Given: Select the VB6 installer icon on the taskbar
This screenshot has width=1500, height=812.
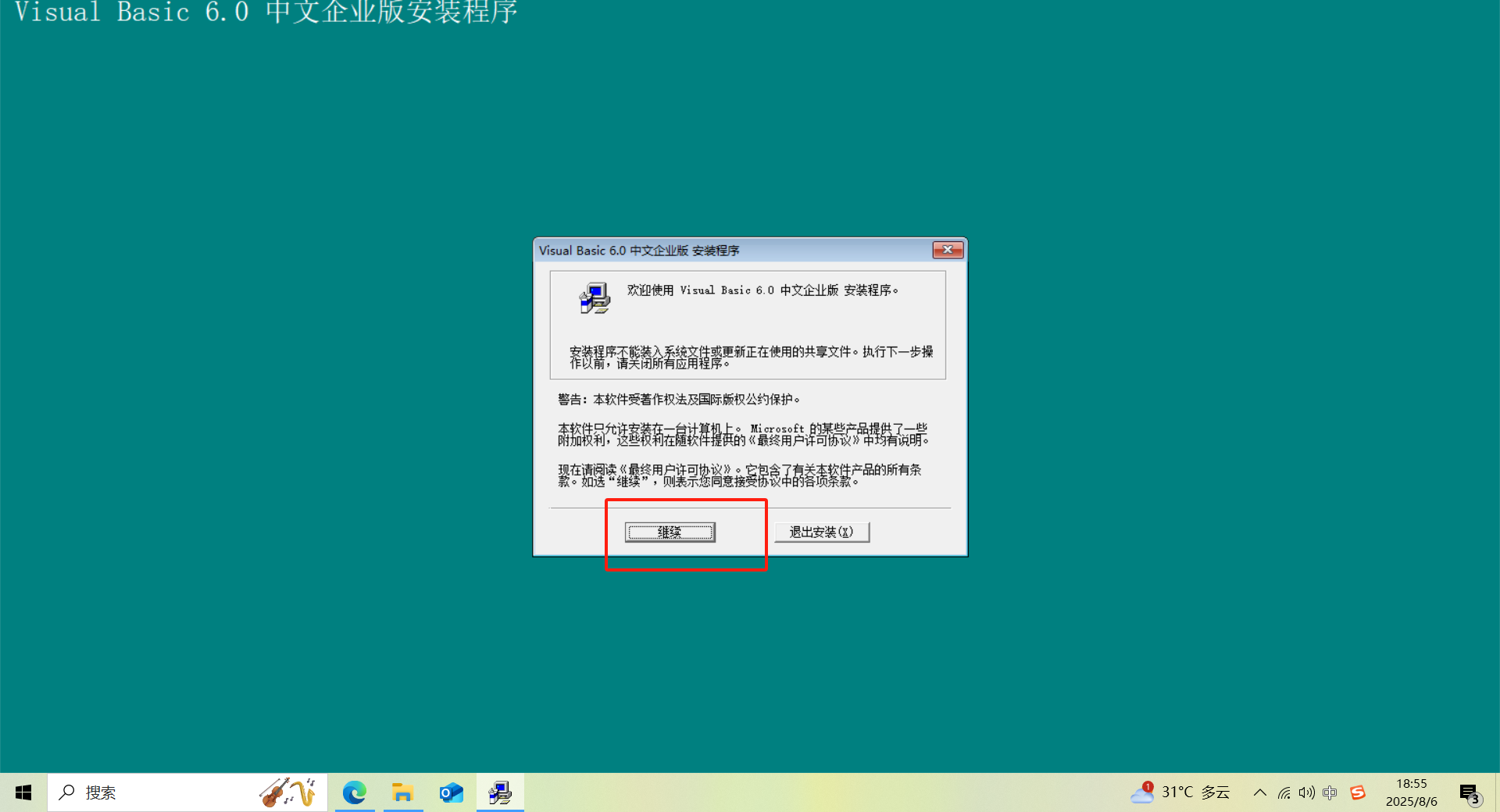Looking at the screenshot, I should [499, 792].
